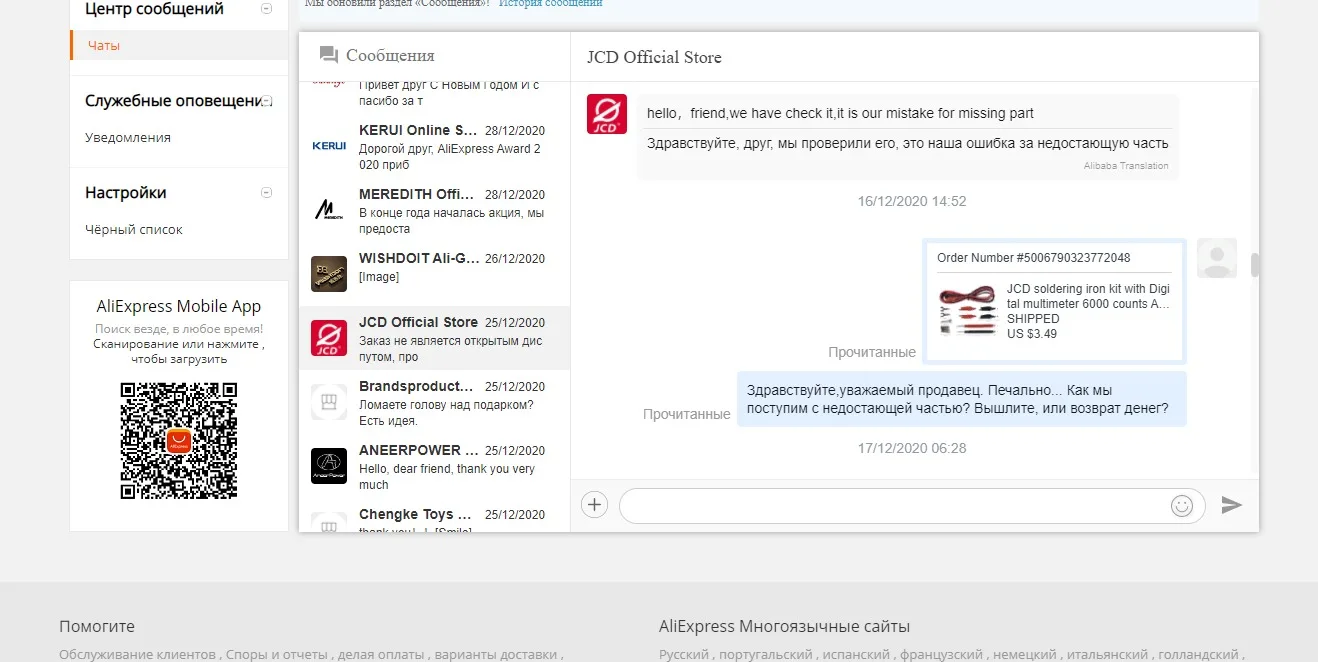The width and height of the screenshot is (1318, 662).
Task: Click the Споры и отчеты footer link
Action: (277, 655)
